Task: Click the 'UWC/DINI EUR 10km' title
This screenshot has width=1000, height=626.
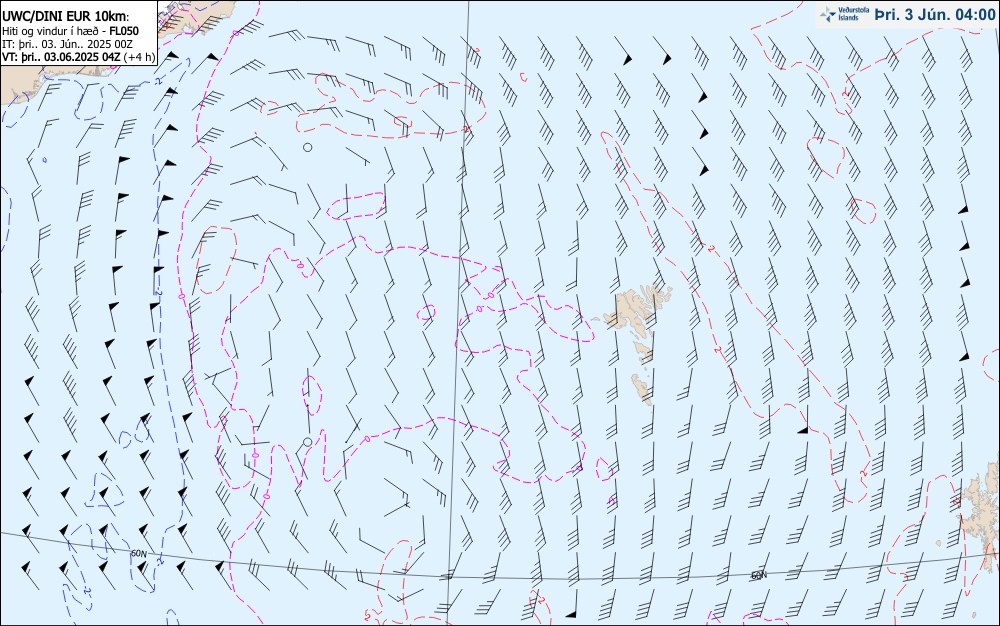Action: [x=66, y=17]
